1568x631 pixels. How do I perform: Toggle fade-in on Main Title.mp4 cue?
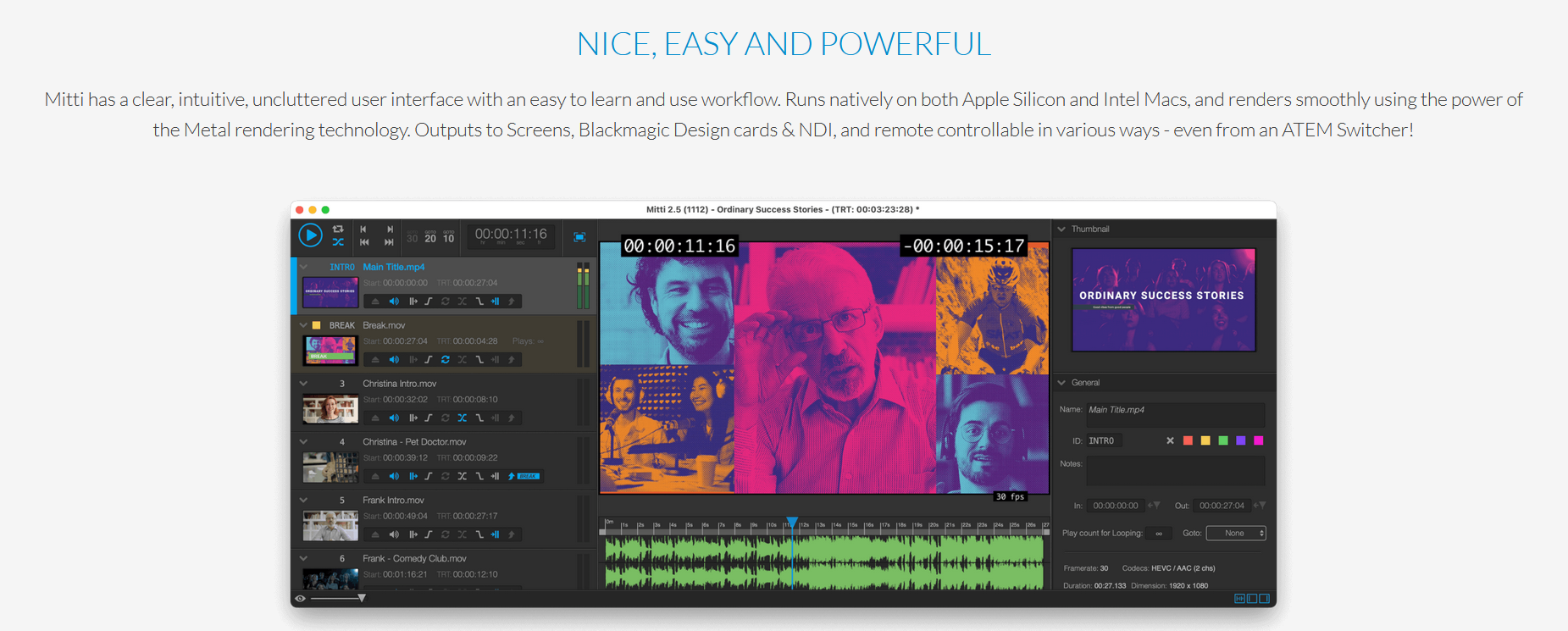pos(429,302)
